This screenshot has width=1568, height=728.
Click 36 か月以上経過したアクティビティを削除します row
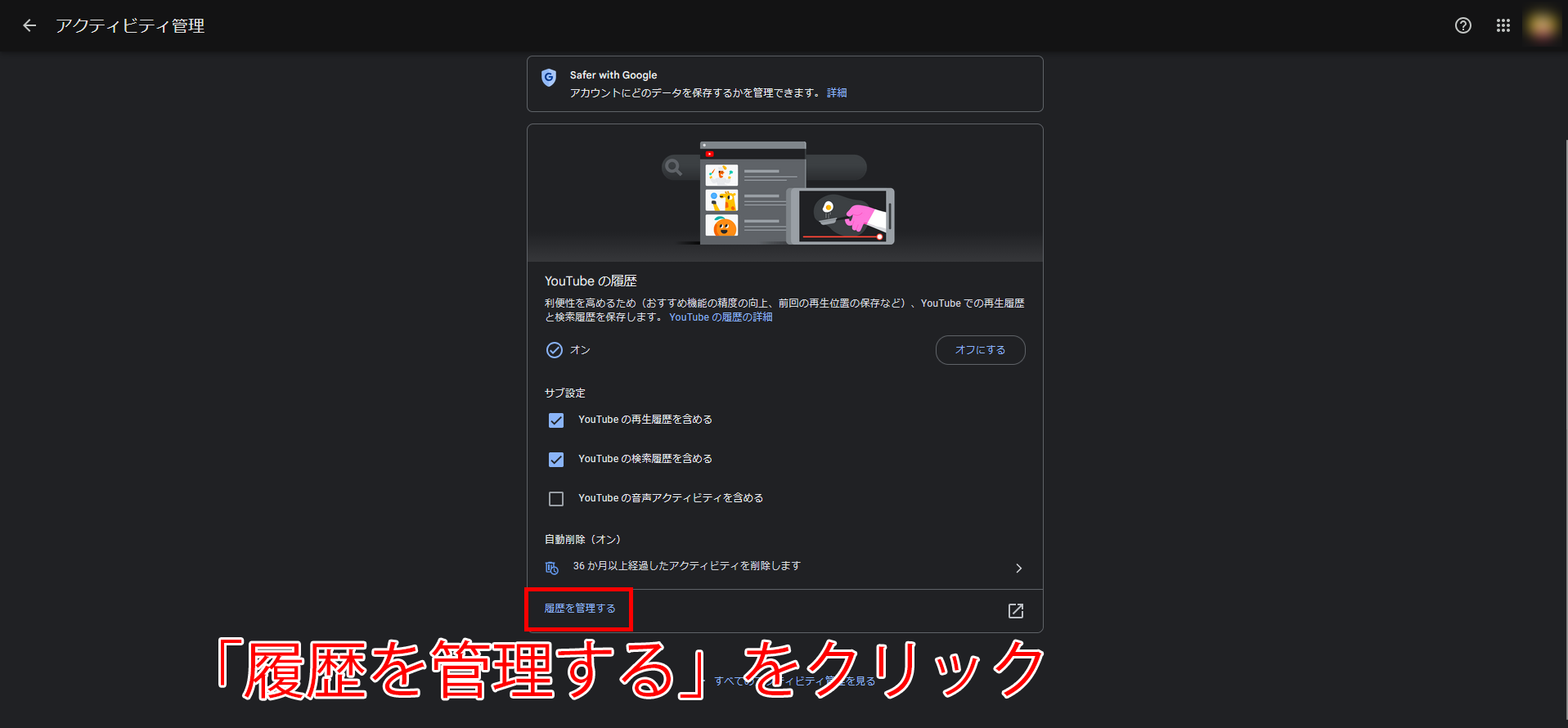(784, 567)
